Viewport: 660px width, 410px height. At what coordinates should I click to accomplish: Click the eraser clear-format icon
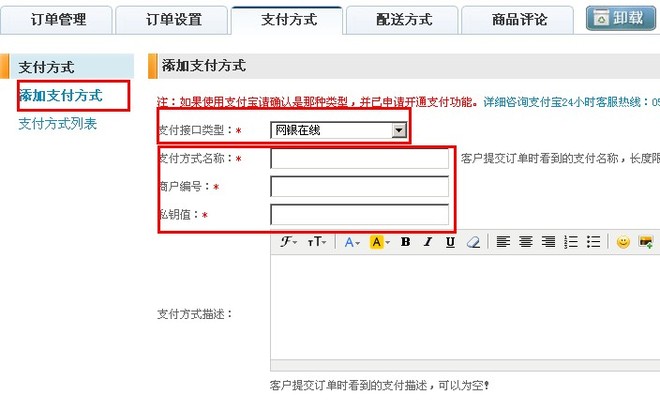473,242
